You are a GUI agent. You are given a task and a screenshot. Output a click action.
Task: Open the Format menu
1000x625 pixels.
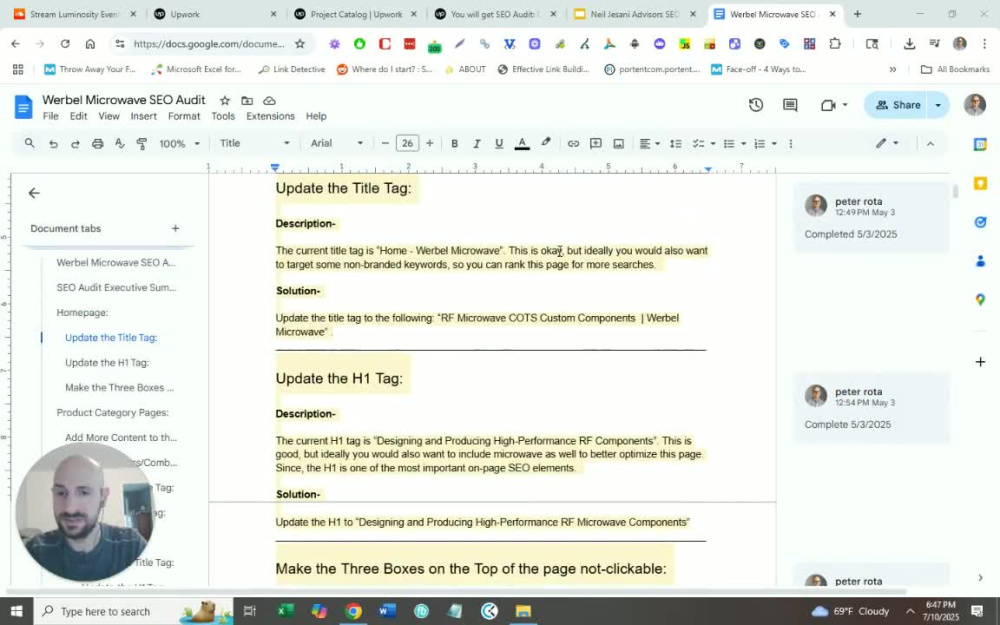tap(184, 116)
